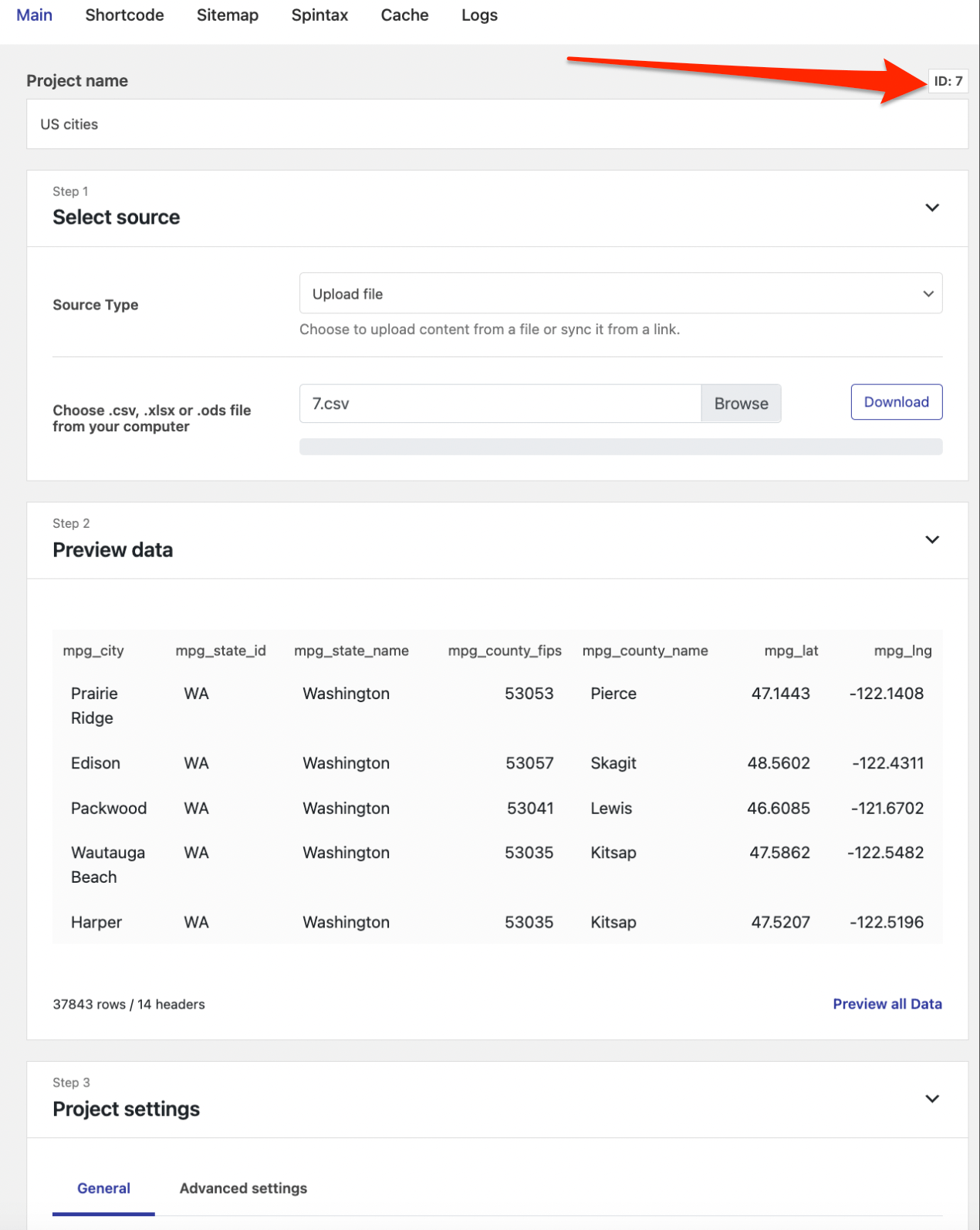
Task: Click the 7.csv file name field
Action: point(500,404)
